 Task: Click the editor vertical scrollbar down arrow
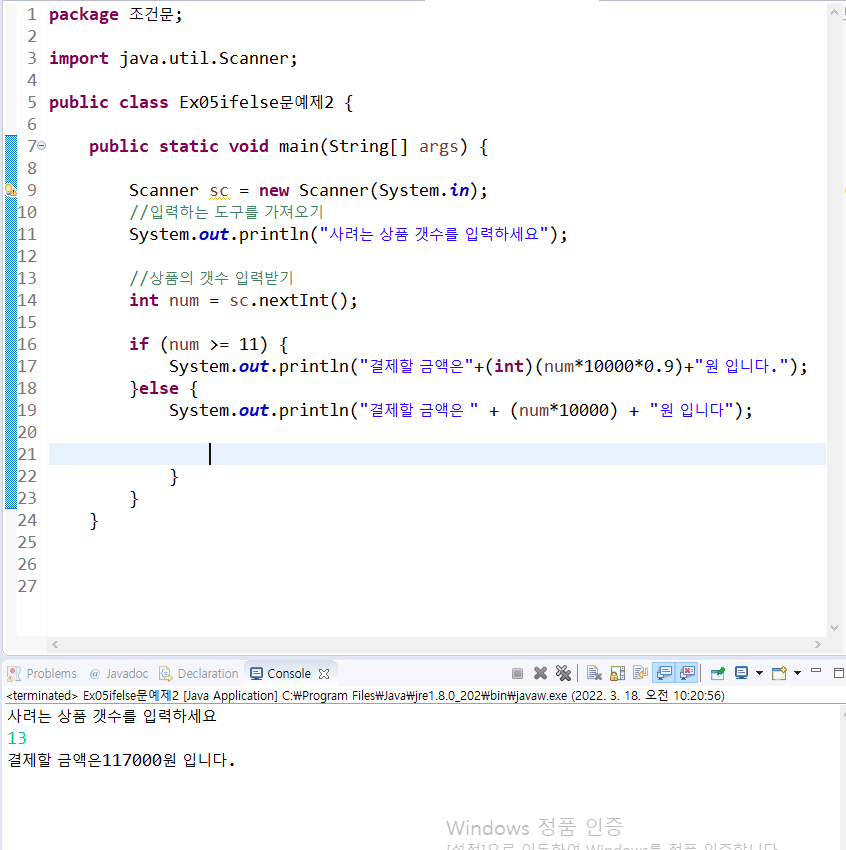point(834,628)
